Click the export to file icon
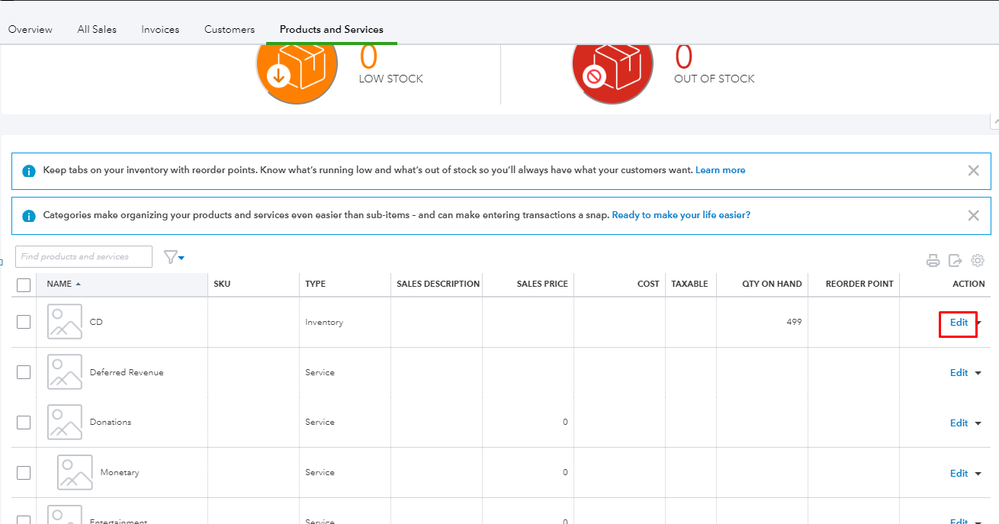The image size is (999, 524). [x=955, y=261]
